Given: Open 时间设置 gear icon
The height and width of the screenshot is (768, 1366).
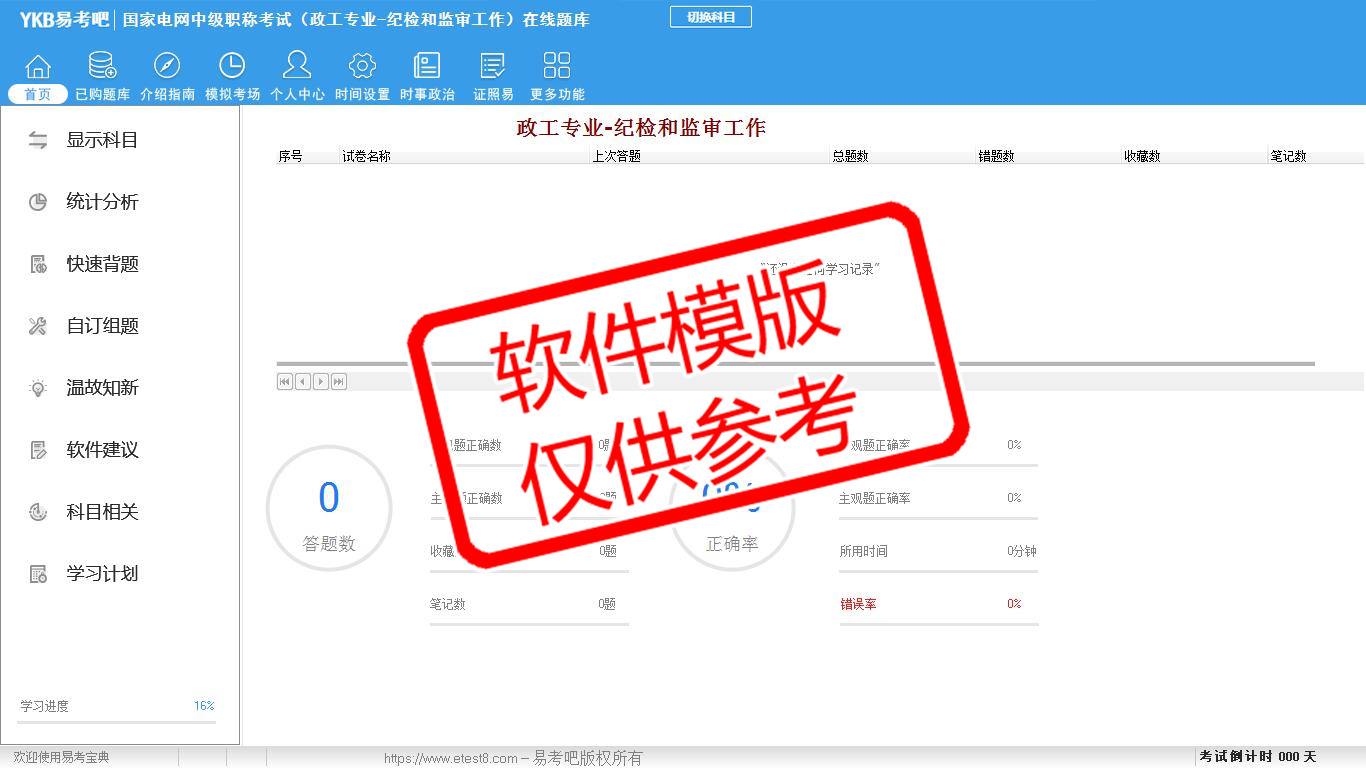Looking at the screenshot, I should pos(362,67).
